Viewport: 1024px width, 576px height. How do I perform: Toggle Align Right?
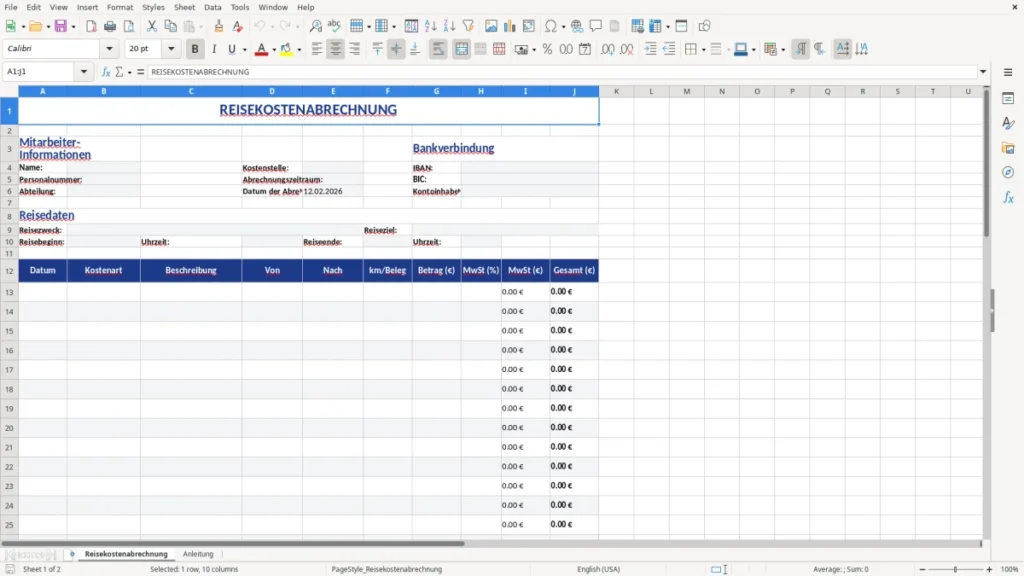pyautogui.click(x=355, y=49)
